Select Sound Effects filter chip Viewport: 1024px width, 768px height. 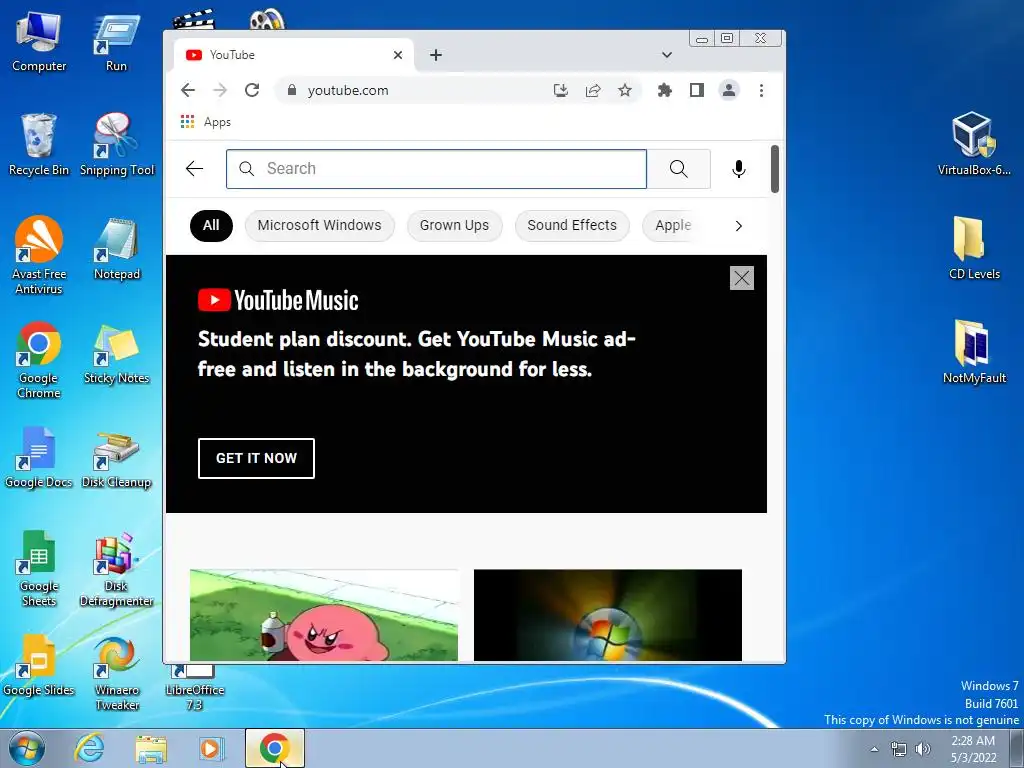click(572, 225)
